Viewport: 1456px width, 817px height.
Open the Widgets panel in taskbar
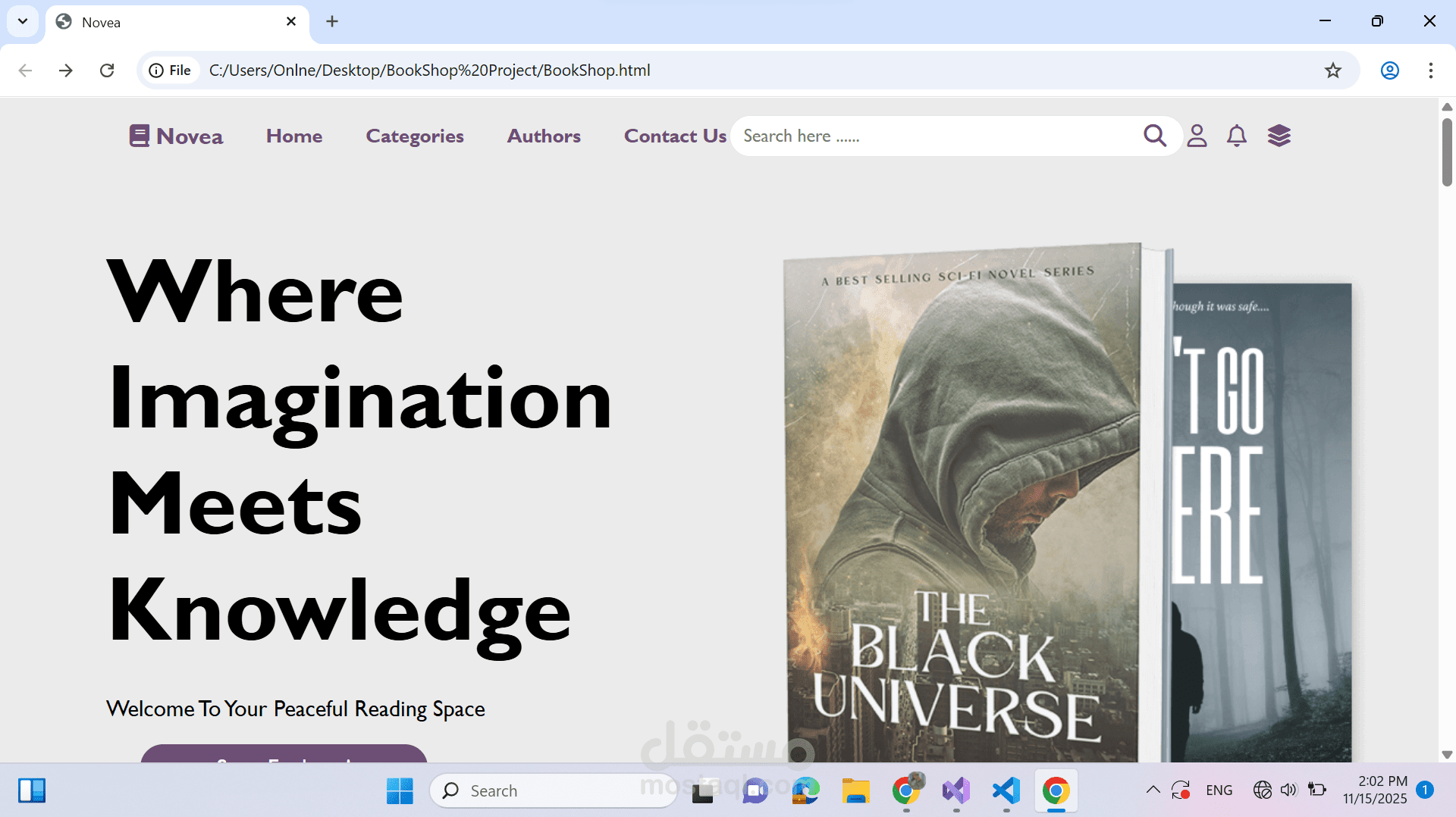(x=32, y=790)
